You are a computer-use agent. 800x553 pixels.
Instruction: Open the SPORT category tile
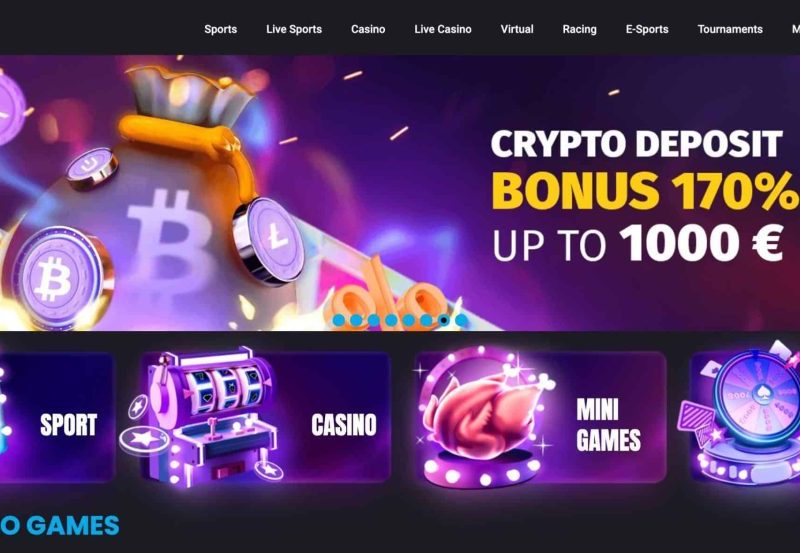click(x=57, y=417)
